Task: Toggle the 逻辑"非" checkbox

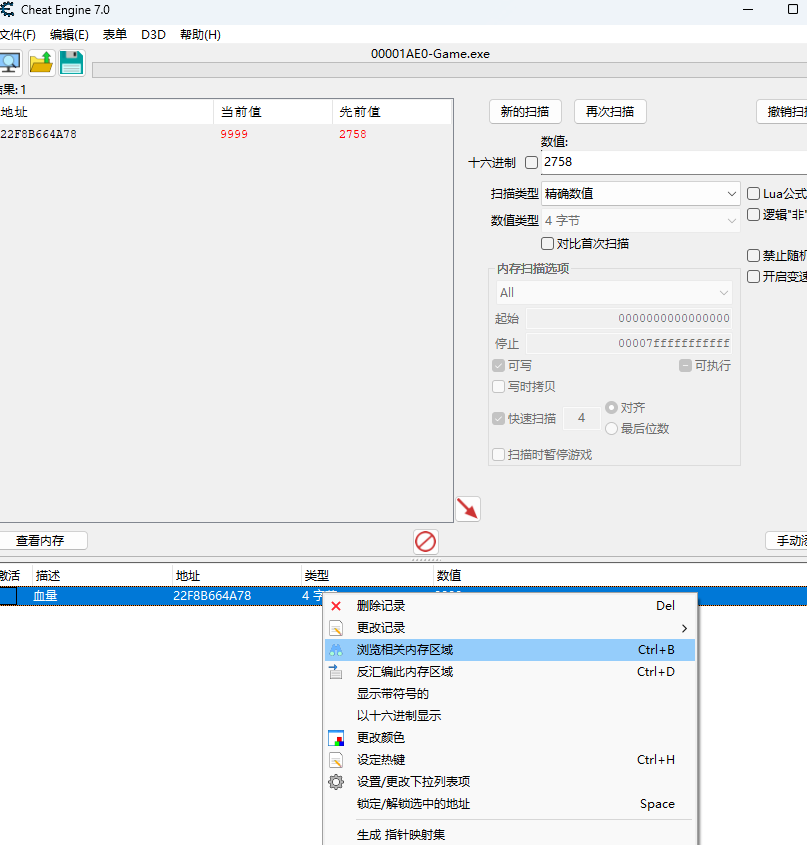Action: tap(753, 214)
